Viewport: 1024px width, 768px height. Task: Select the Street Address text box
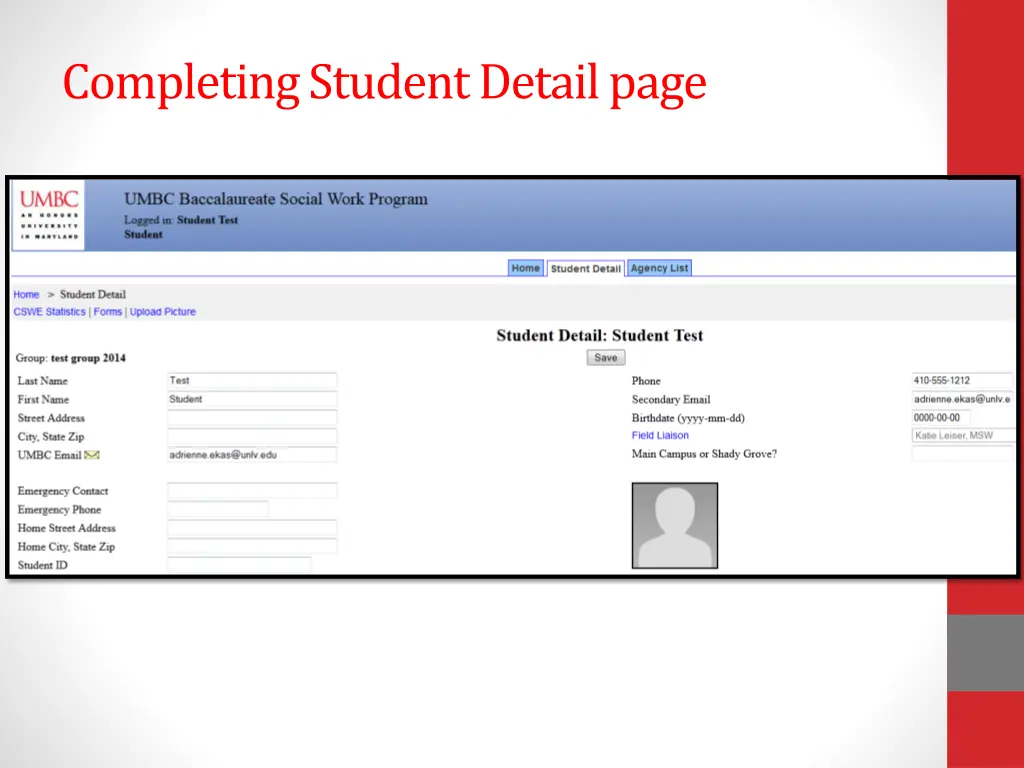tap(251, 418)
